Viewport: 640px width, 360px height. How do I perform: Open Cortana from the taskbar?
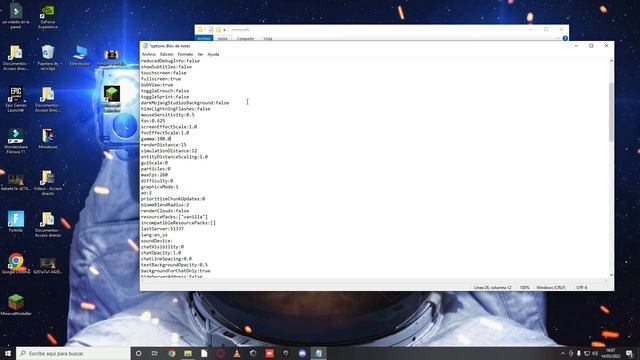coord(138,353)
